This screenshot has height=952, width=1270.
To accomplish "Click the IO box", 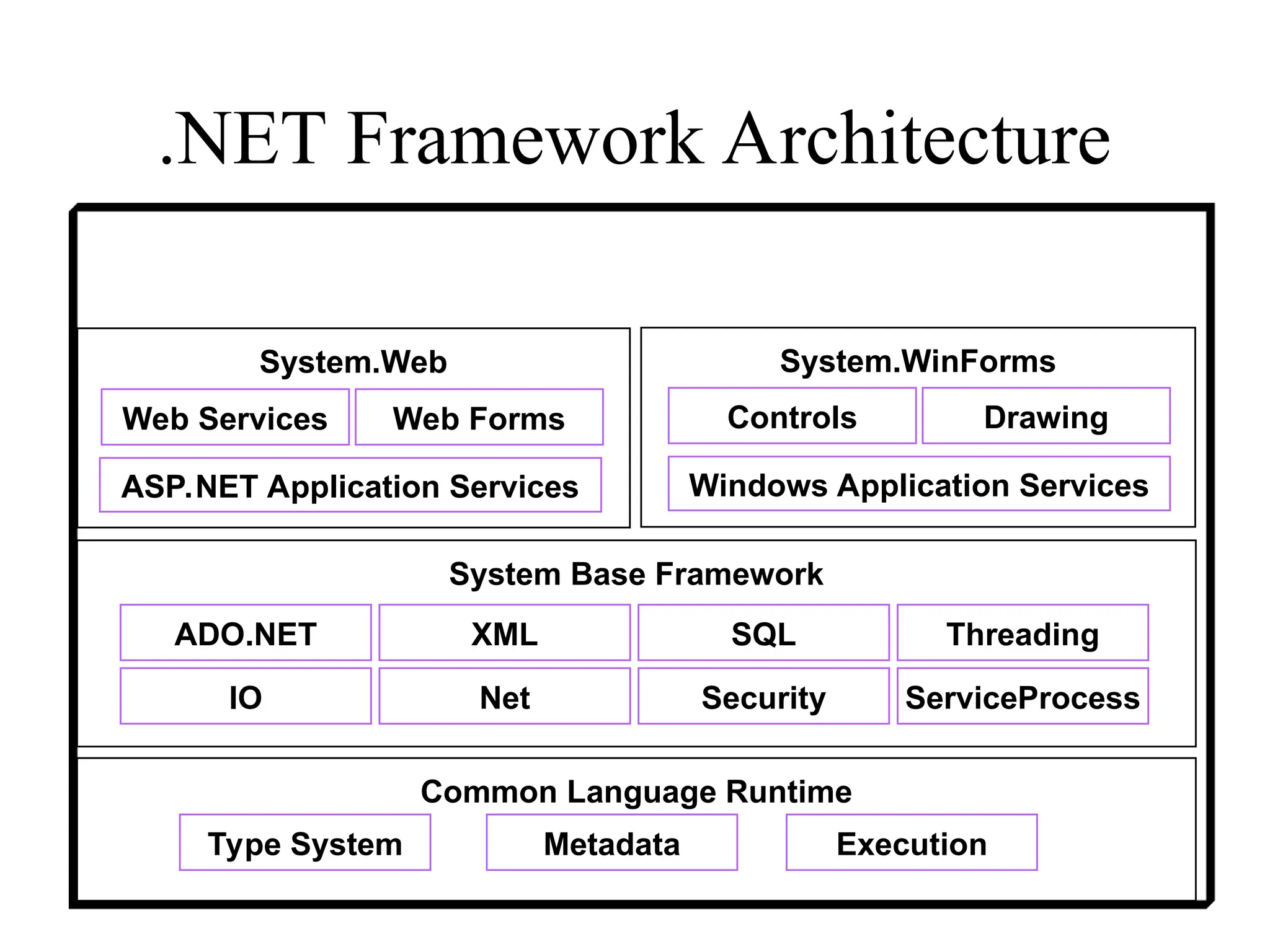I will (246, 696).
